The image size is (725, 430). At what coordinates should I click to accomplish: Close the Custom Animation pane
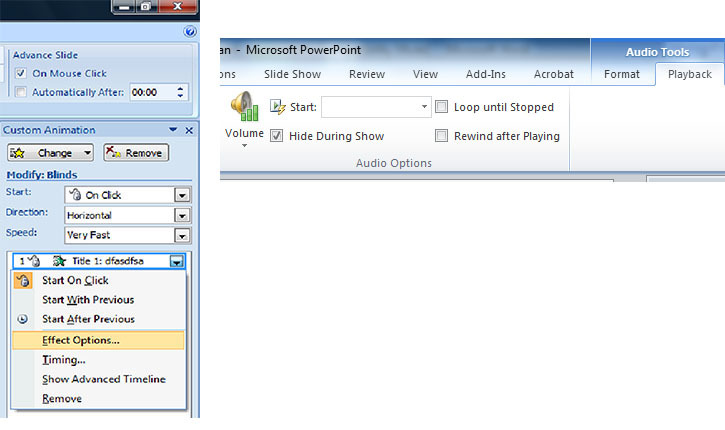pos(189,130)
